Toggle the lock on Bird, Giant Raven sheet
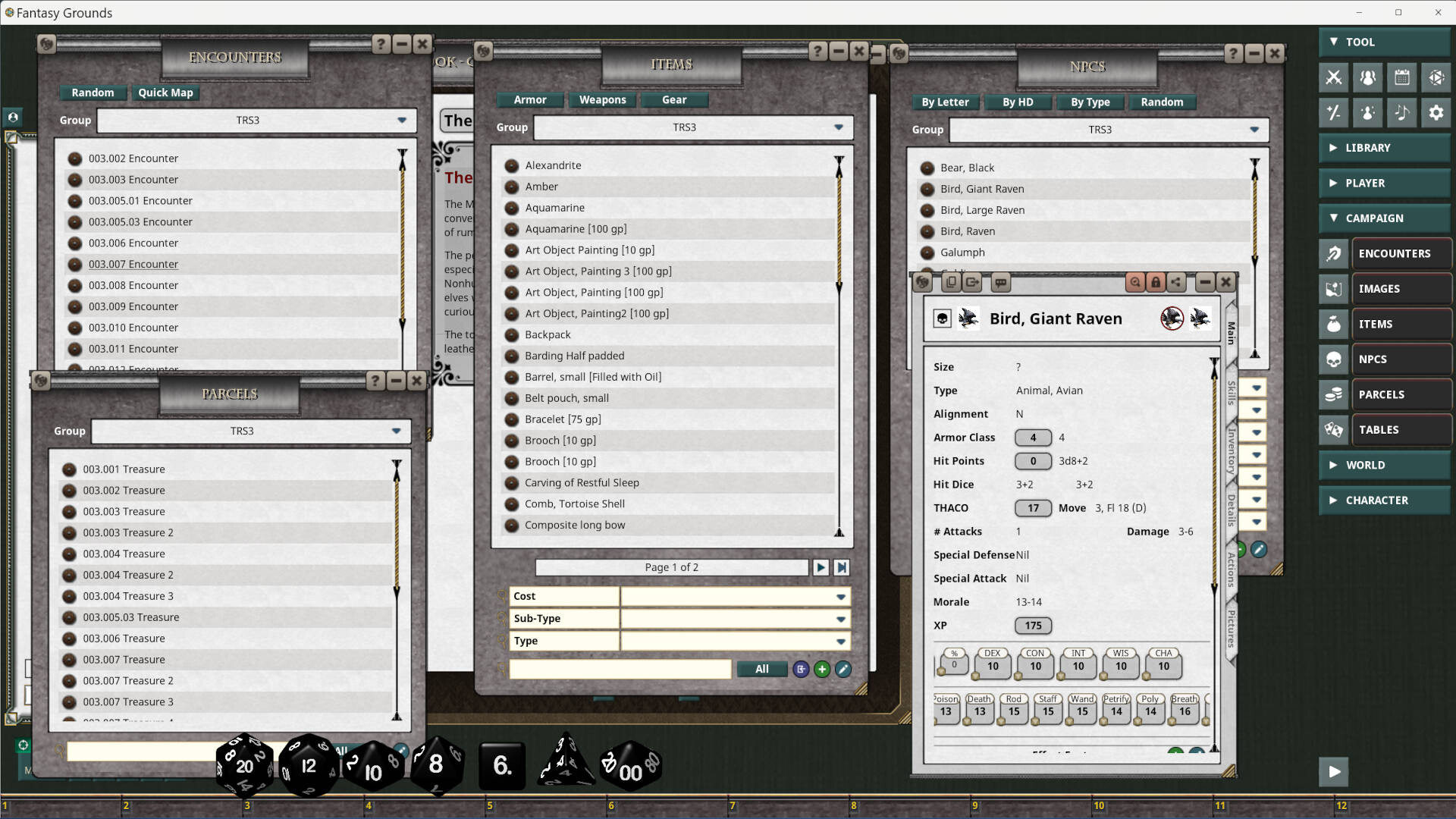 [x=1156, y=282]
